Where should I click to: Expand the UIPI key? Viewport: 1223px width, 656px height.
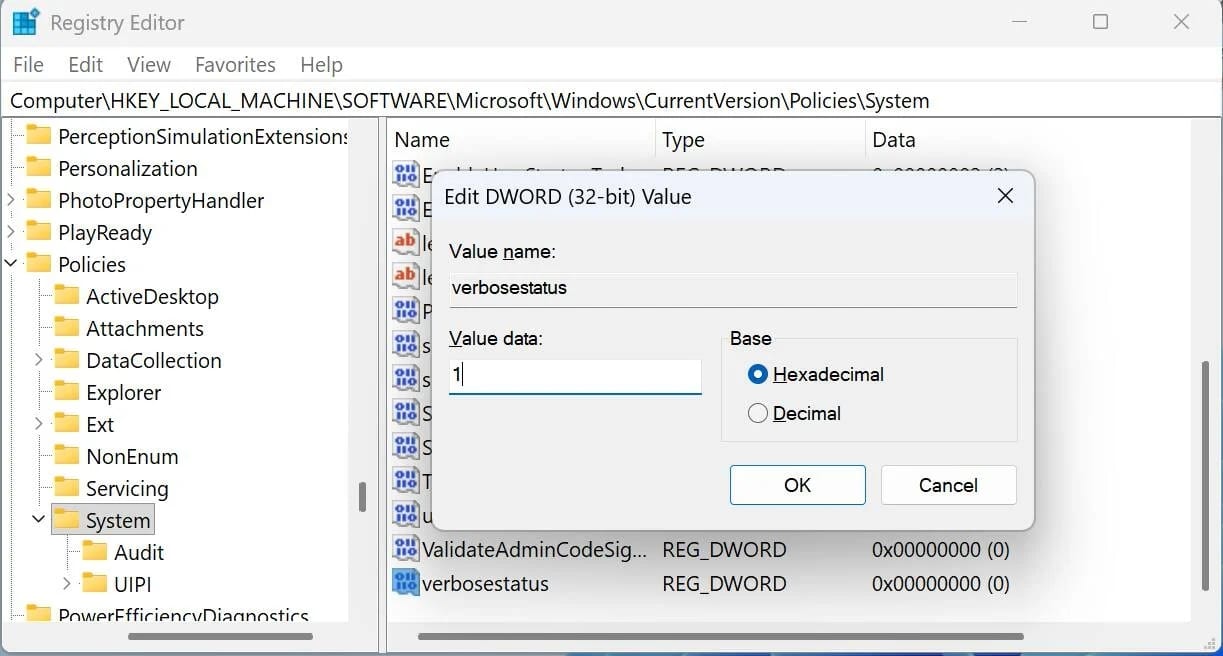click(x=67, y=584)
